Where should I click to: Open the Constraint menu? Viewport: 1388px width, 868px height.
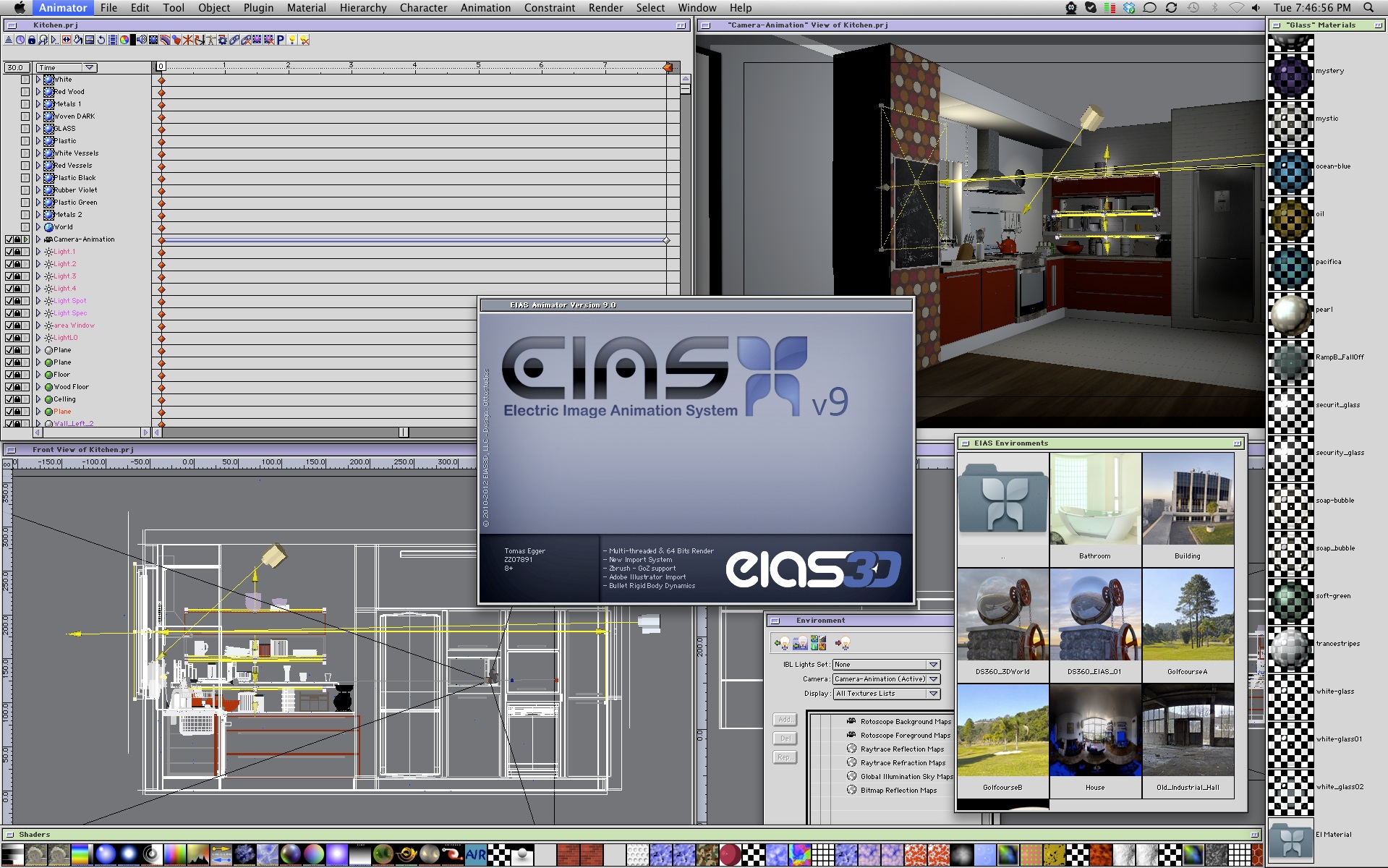(x=550, y=7)
